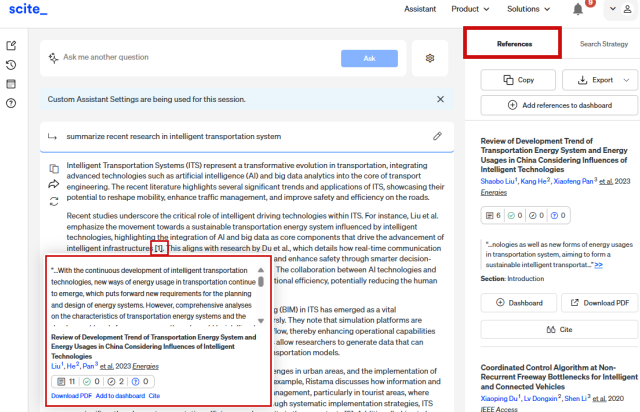Open the Export dropdown
640x412 pixels.
point(600,79)
